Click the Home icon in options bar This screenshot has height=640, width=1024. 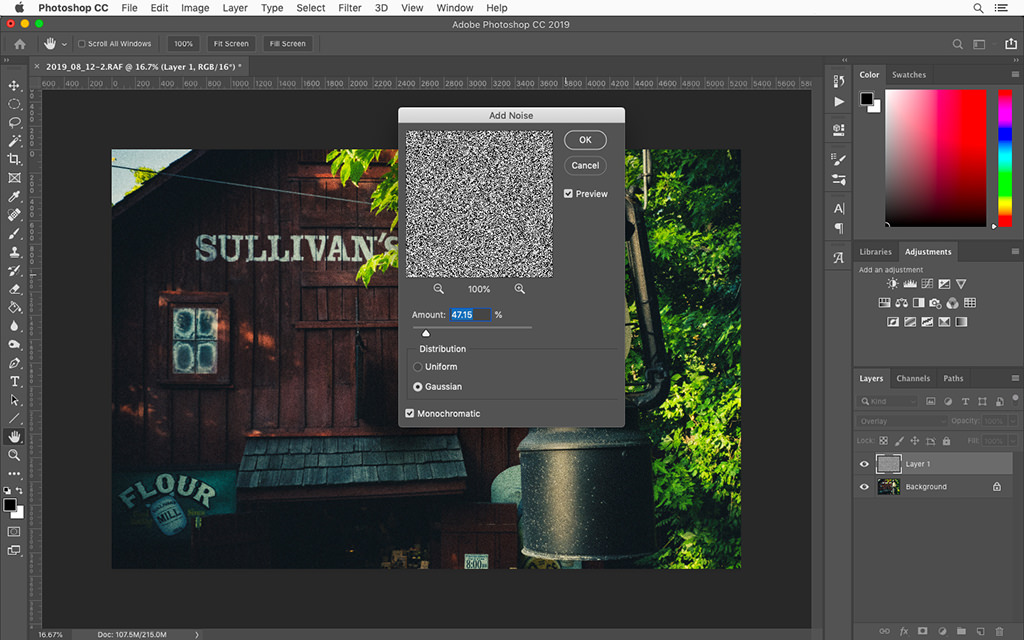[x=20, y=44]
